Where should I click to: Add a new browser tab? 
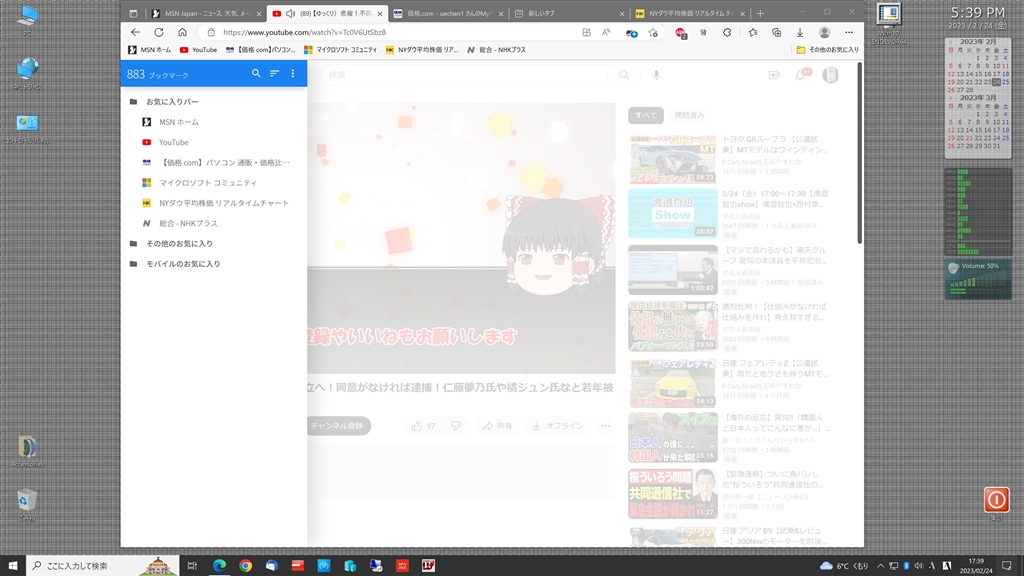click(760, 13)
